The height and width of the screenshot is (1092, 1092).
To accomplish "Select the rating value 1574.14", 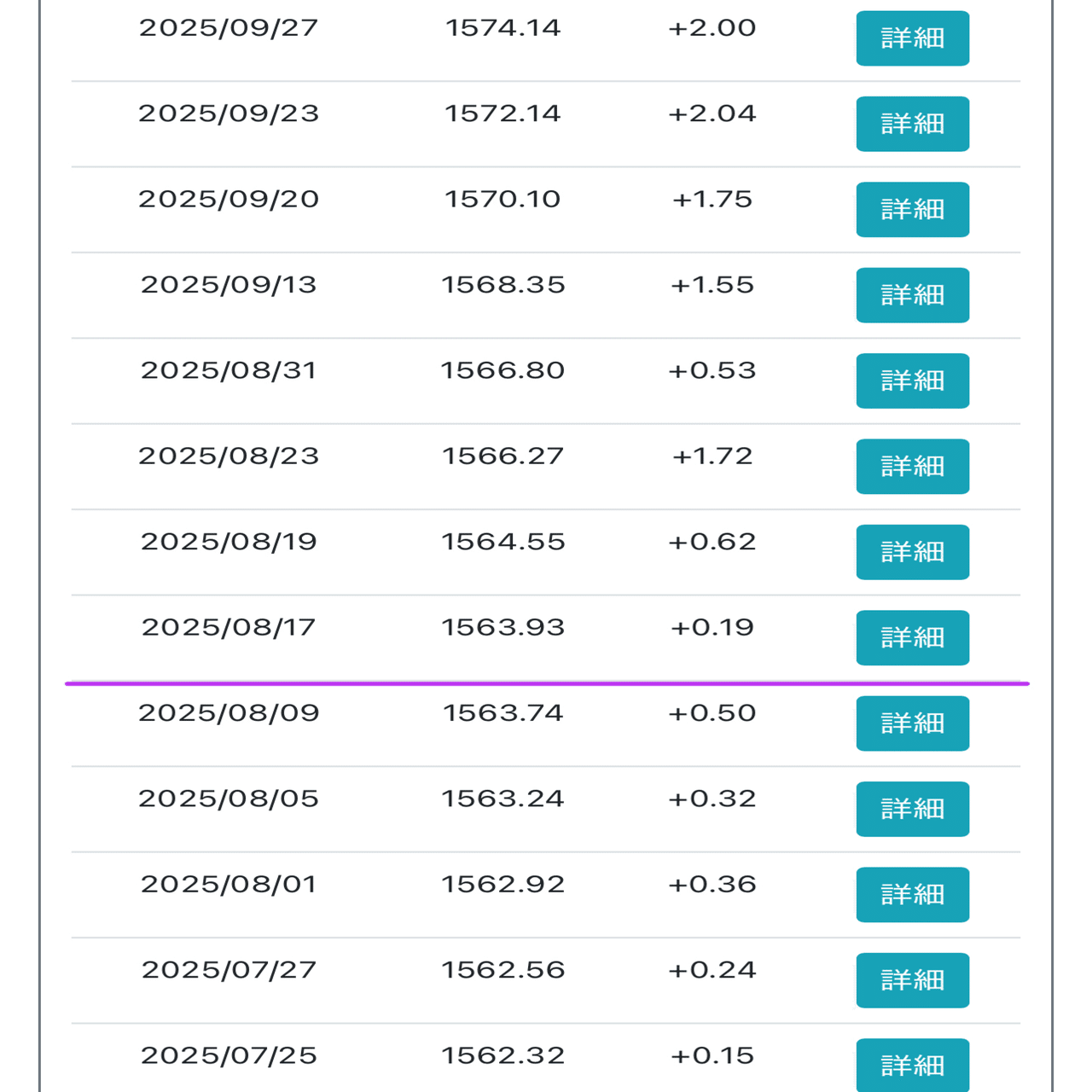I will pyautogui.click(x=502, y=28).
